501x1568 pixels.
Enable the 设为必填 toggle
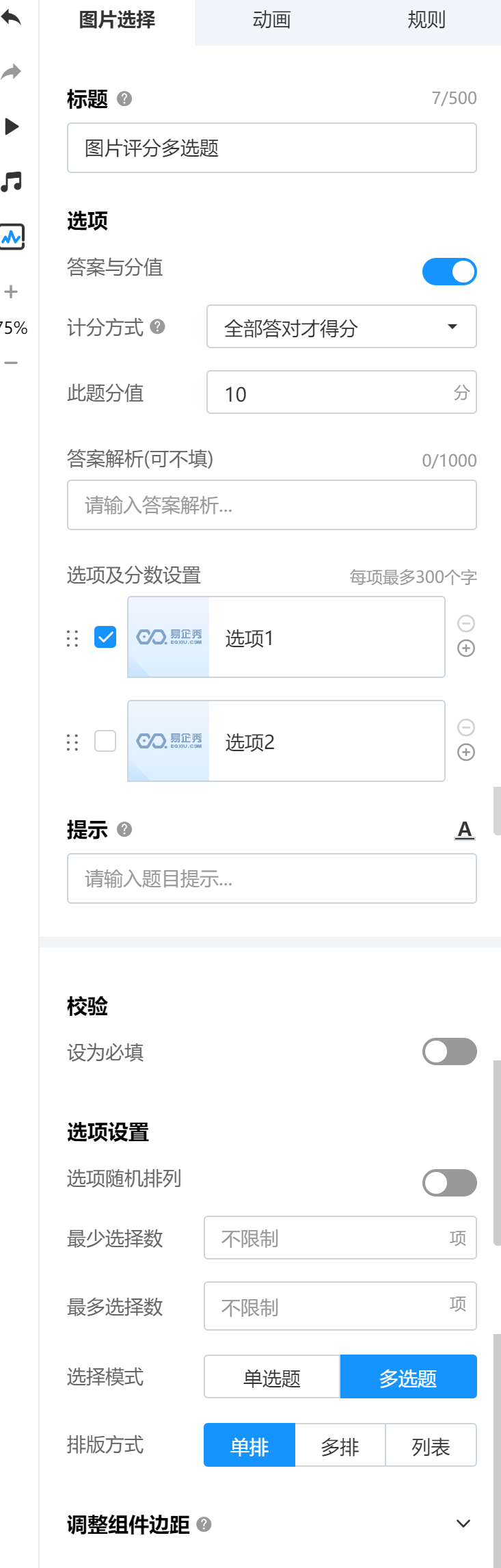pyautogui.click(x=450, y=1051)
